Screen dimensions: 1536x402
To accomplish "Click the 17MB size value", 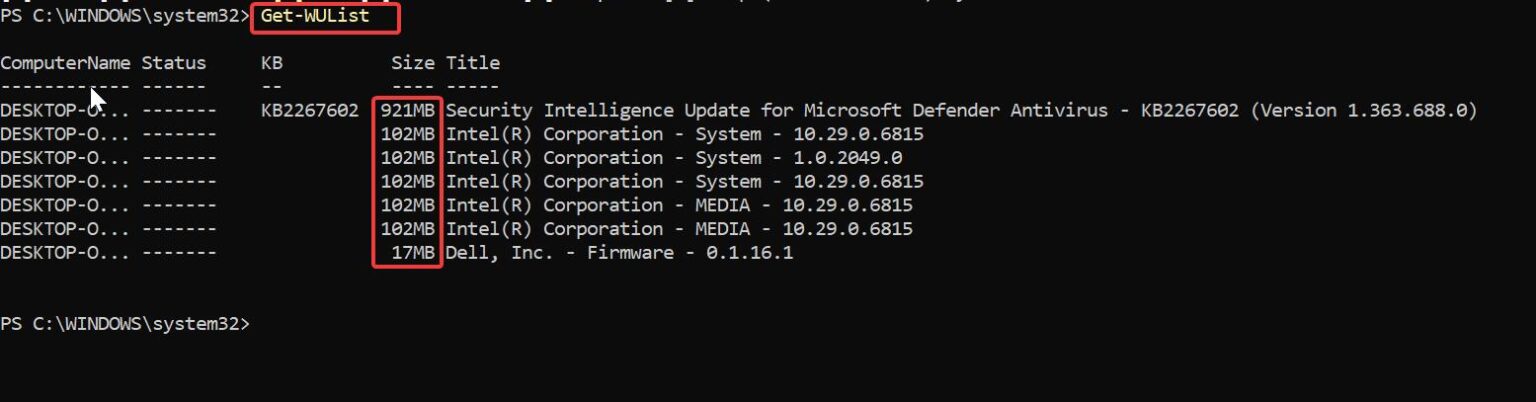I will tap(412, 253).
